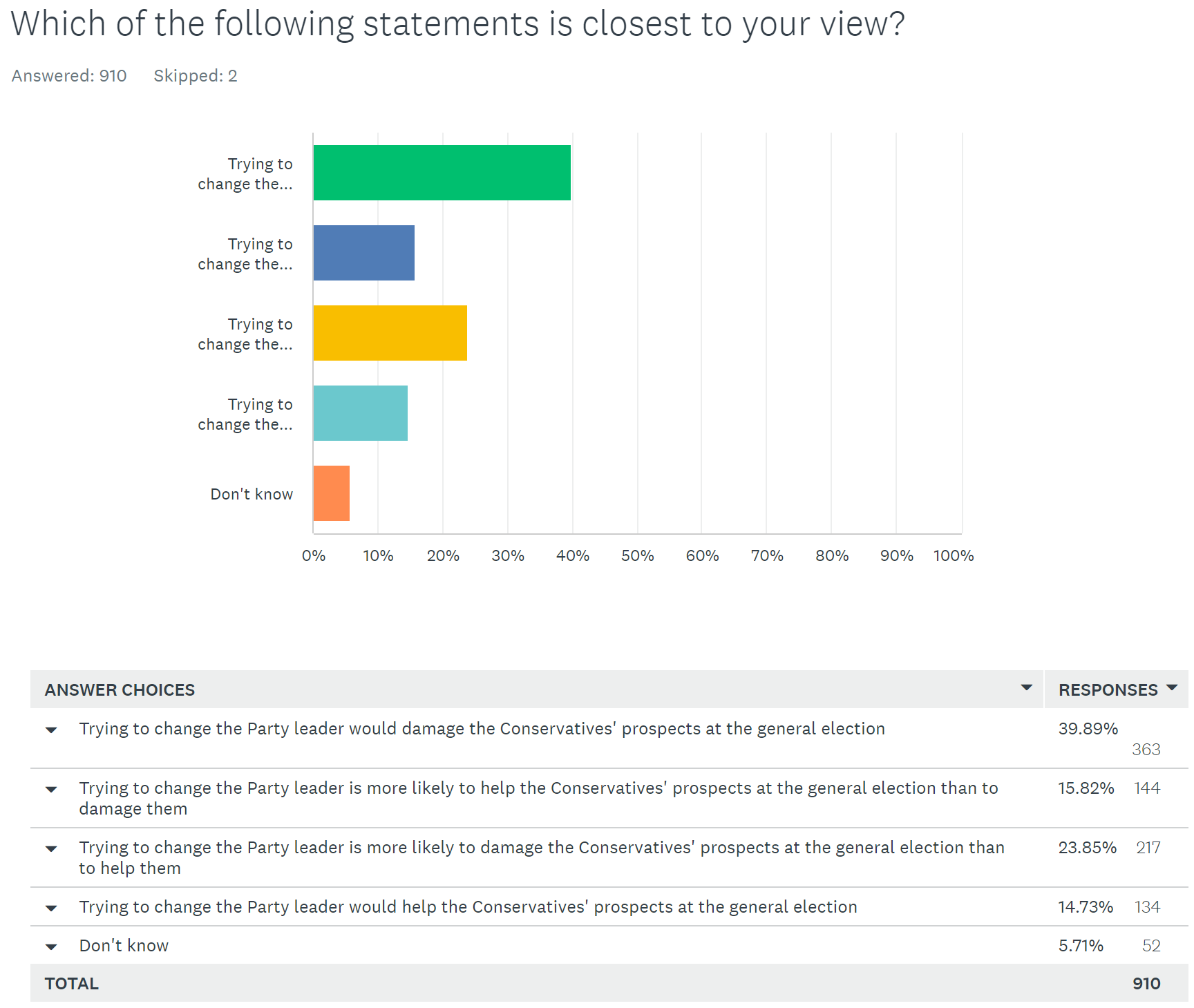Image resolution: width=1194 pixels, height=1008 pixels.
Task: Open the Answer Choices sort dropdown
Action: pyautogui.click(x=1026, y=687)
